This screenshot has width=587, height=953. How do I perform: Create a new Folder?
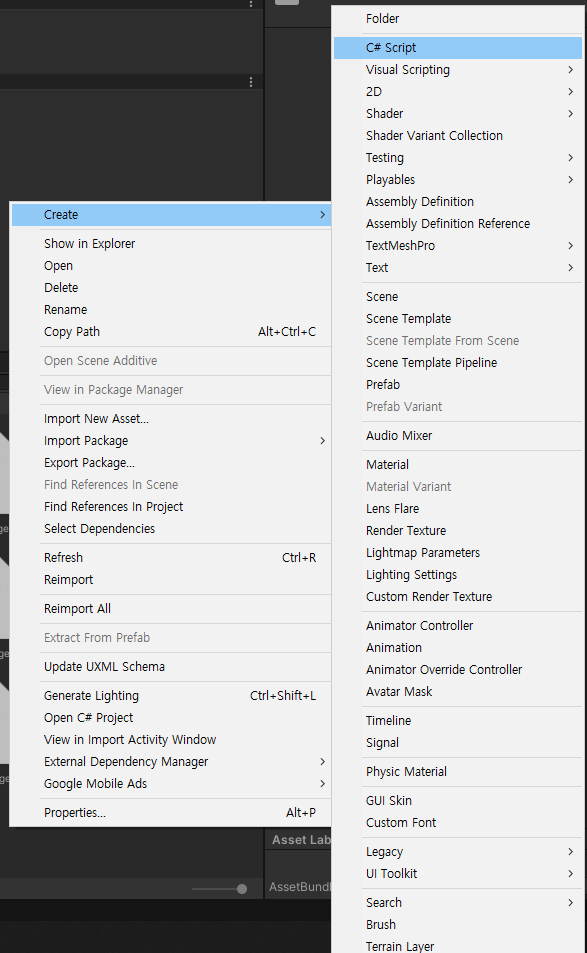point(458,19)
